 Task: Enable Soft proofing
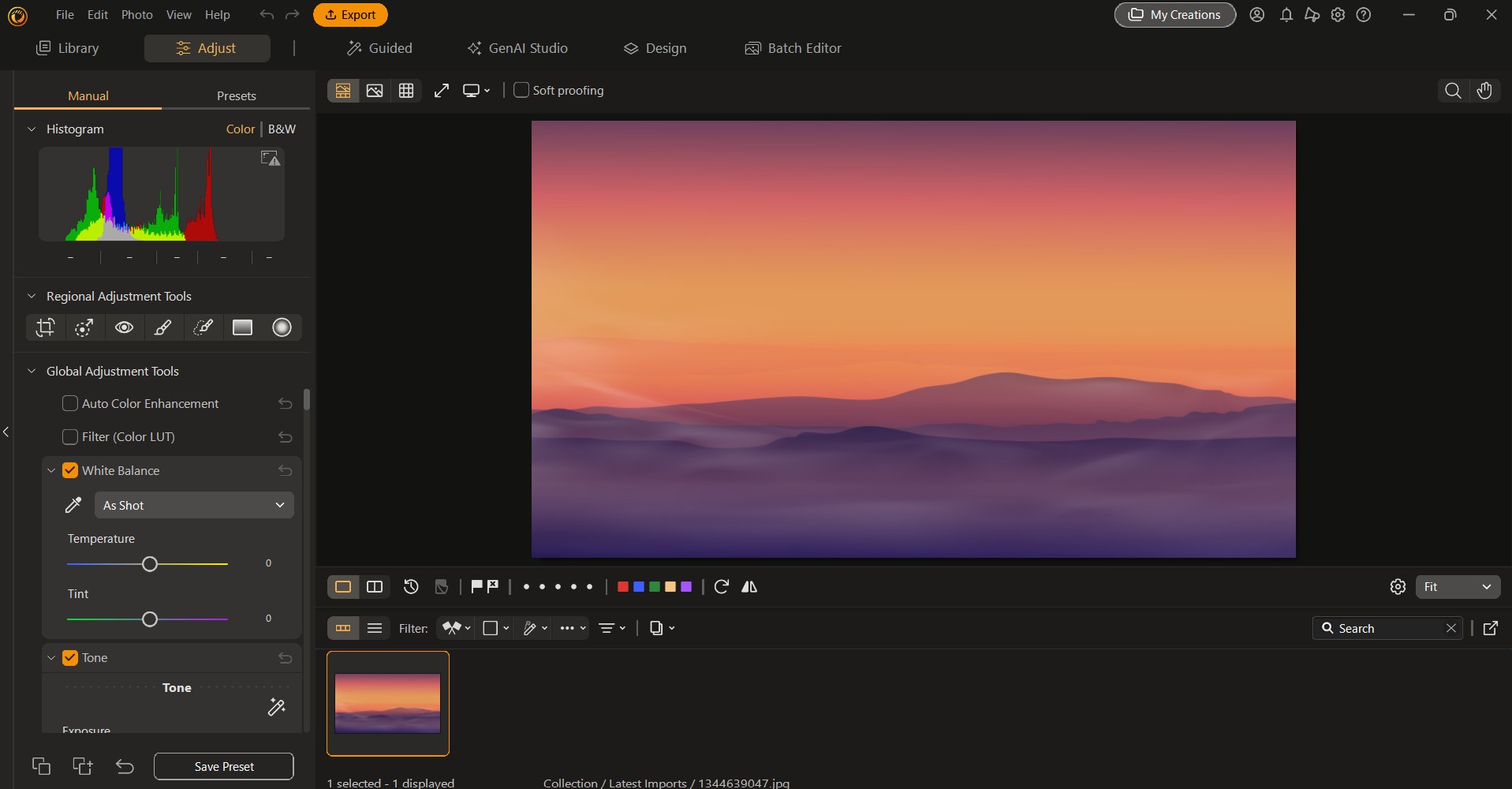click(521, 91)
